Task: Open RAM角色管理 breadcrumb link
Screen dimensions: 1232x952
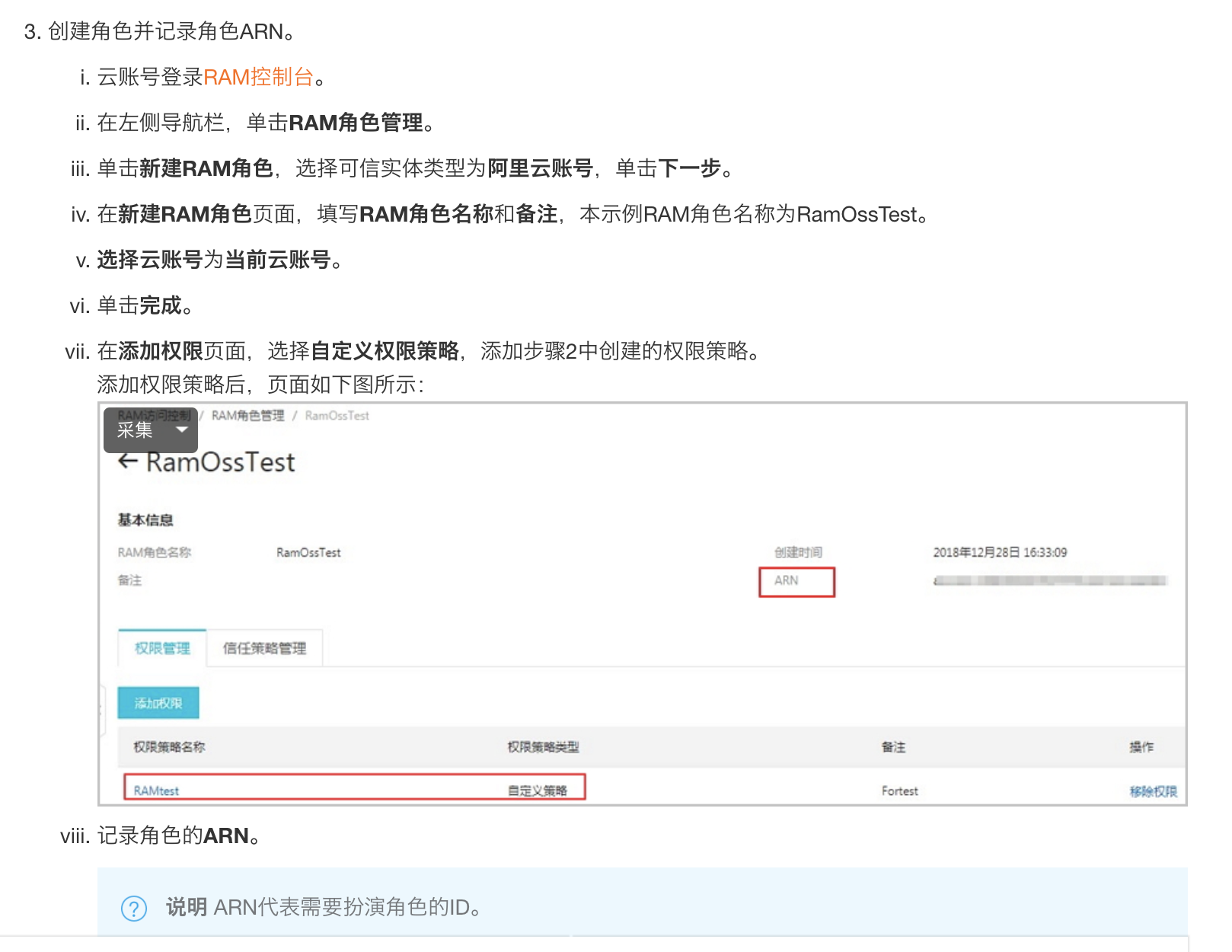Action: [247, 415]
